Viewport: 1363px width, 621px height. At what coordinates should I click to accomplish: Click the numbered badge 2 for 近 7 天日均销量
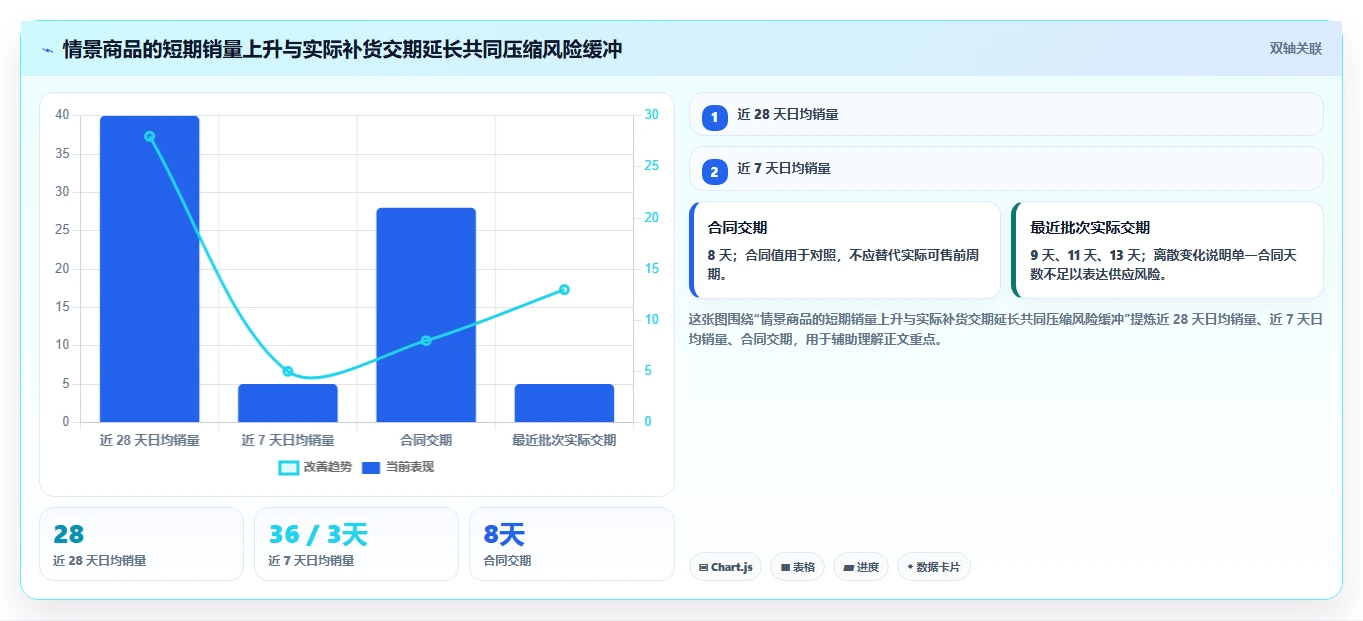tap(714, 172)
